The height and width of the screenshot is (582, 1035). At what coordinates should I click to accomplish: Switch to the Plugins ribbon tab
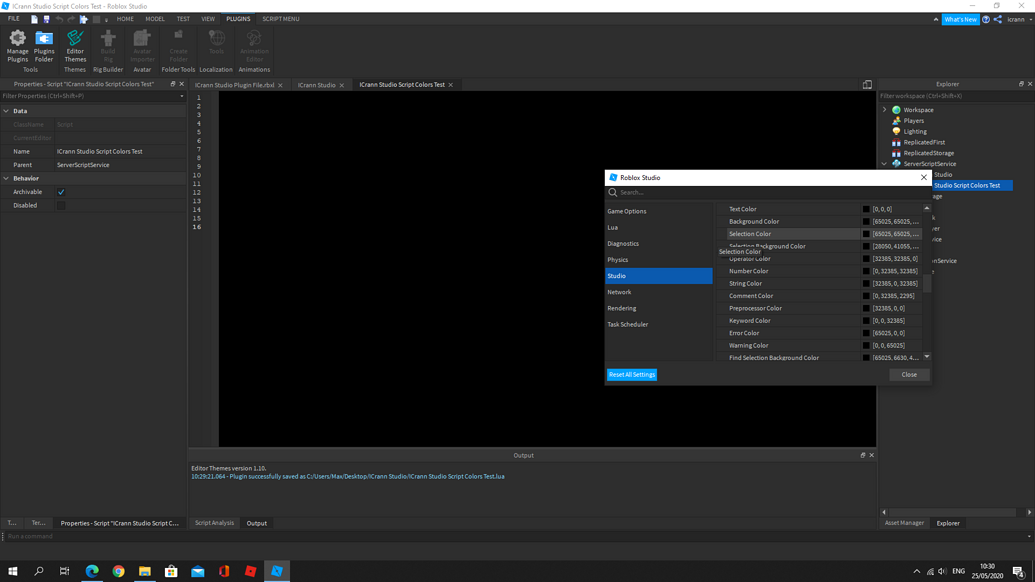pos(238,18)
